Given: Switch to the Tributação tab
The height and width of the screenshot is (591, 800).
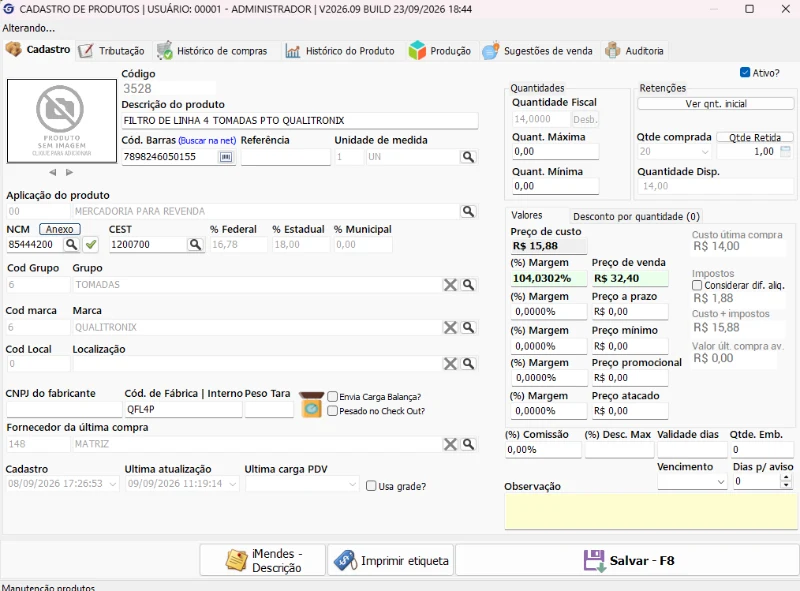Looking at the screenshot, I should (x=112, y=51).
